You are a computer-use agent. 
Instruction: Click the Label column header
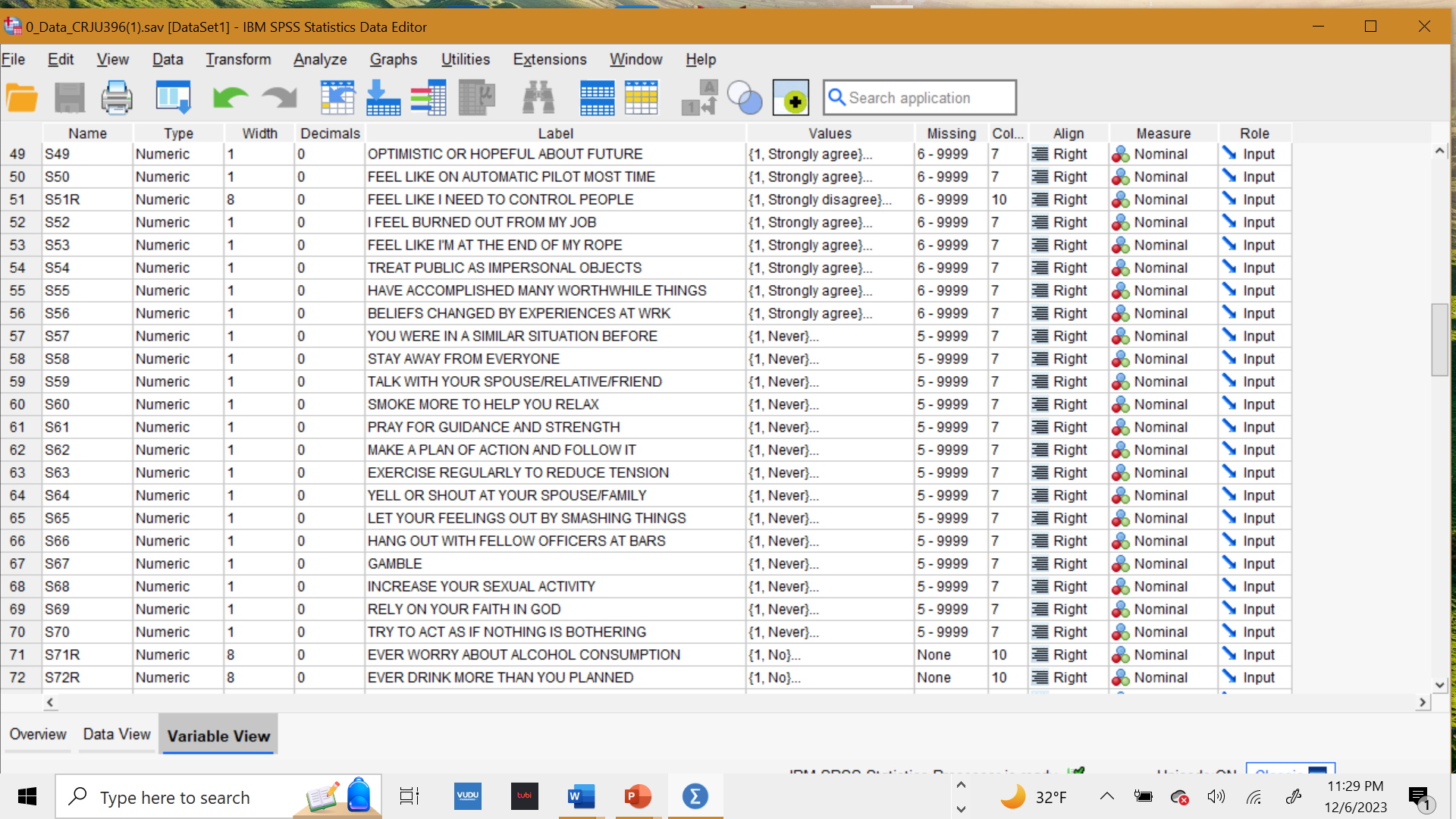pyautogui.click(x=556, y=133)
